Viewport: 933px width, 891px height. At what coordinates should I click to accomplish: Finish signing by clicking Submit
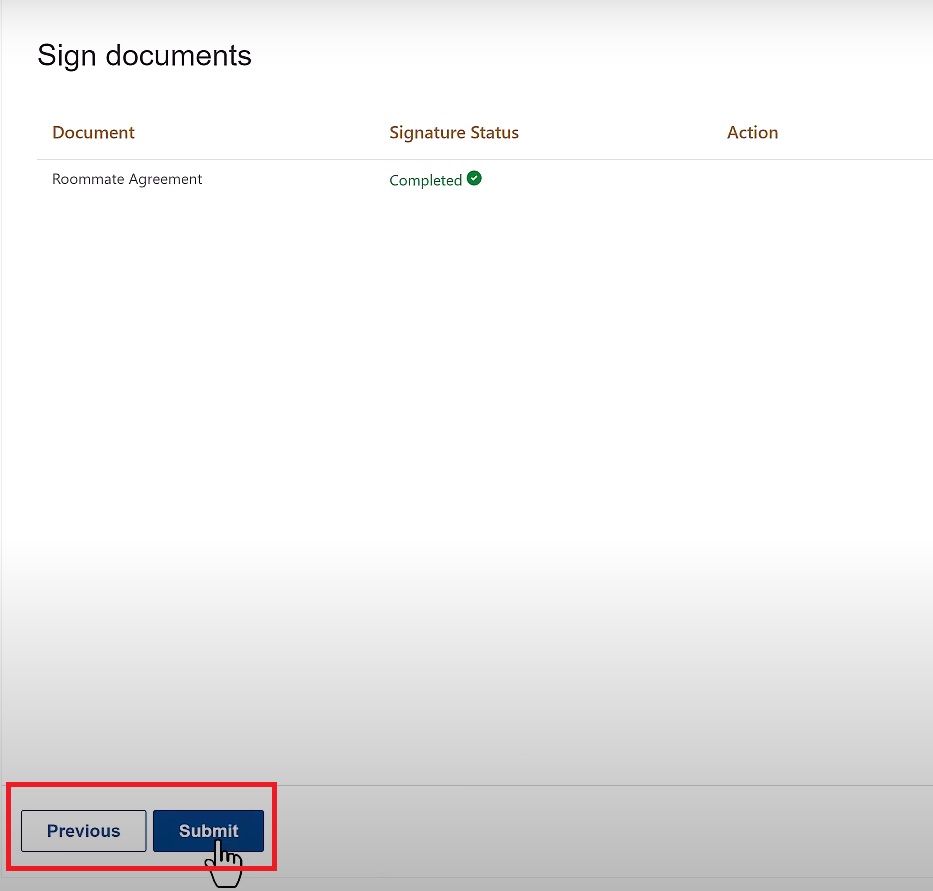point(208,831)
